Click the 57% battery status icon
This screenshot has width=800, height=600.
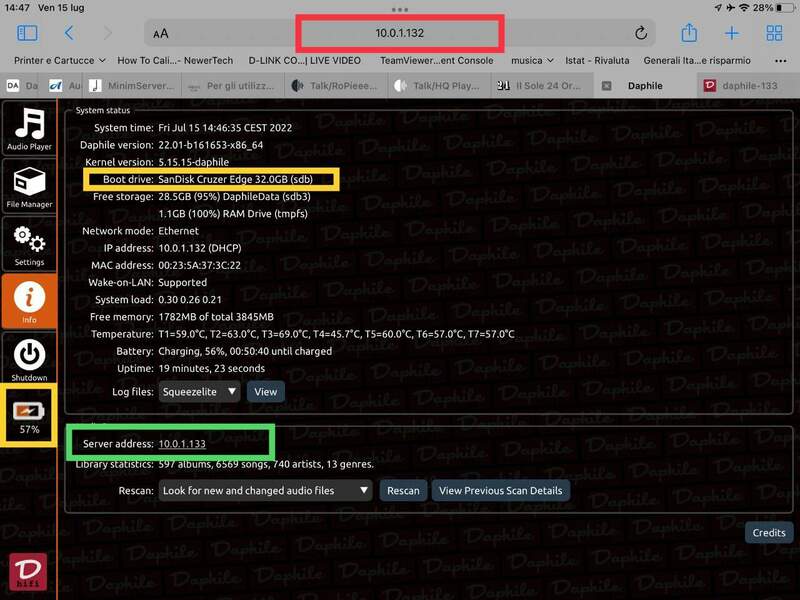pyautogui.click(x=29, y=416)
